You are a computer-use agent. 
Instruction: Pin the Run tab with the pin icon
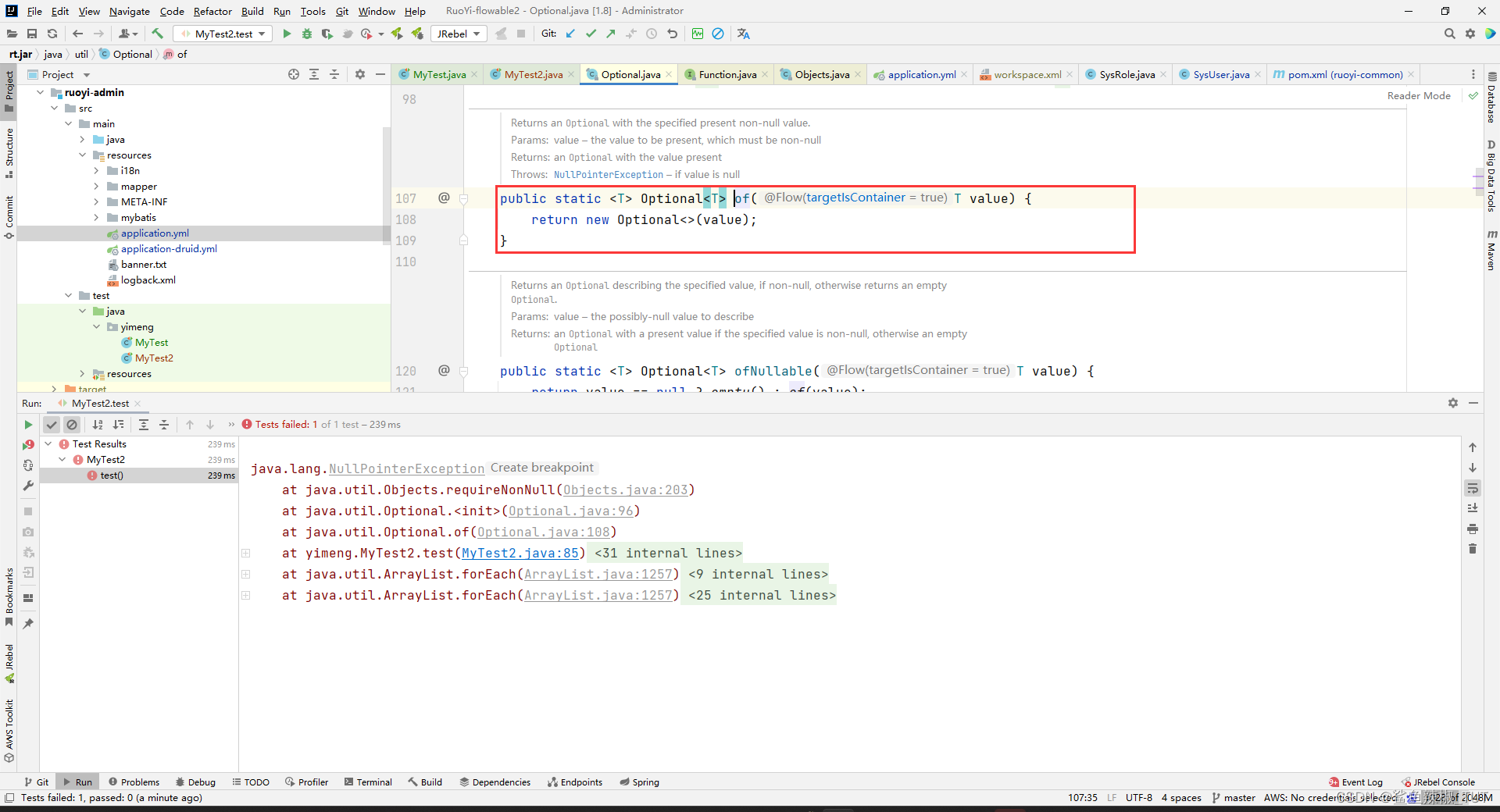[x=28, y=624]
